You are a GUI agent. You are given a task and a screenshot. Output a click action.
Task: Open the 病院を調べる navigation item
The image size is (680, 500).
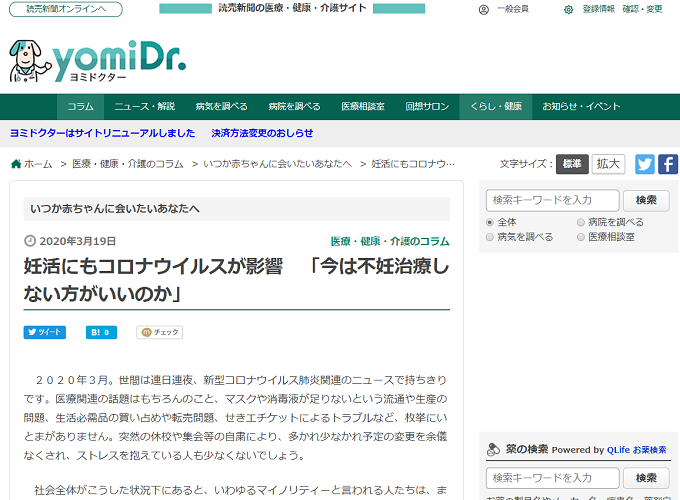pos(294,107)
